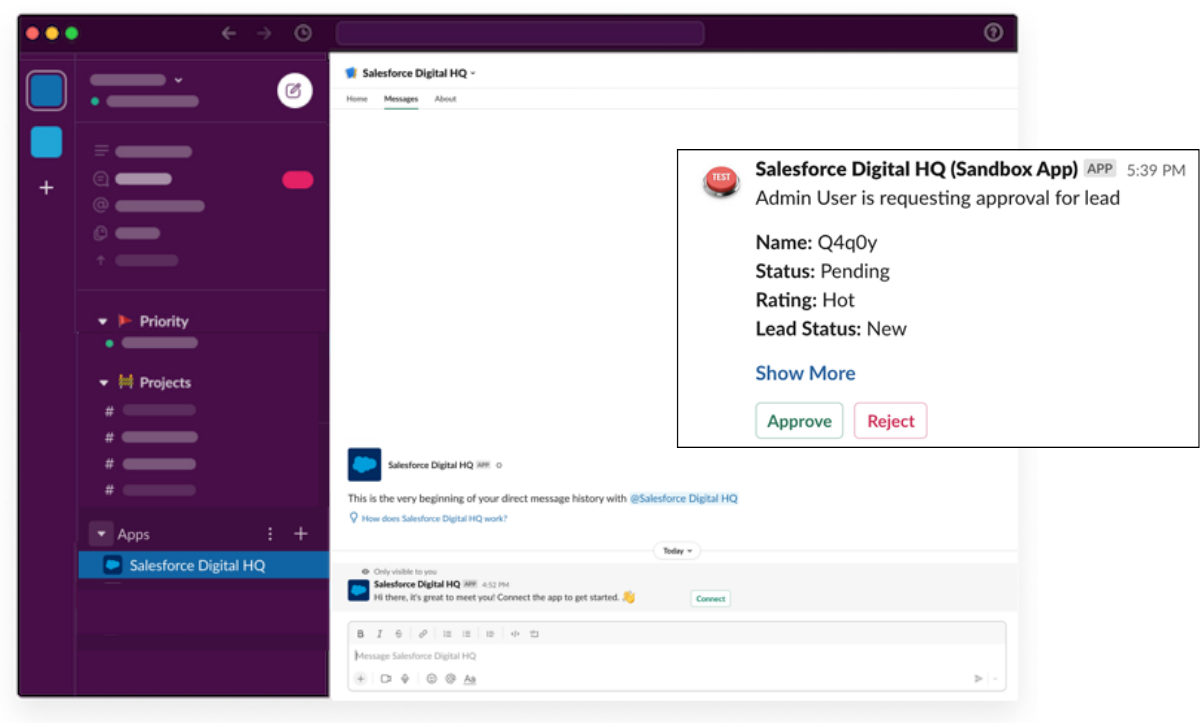1200x723 pixels.
Task: Collapse the Priority section
Action: (102, 321)
